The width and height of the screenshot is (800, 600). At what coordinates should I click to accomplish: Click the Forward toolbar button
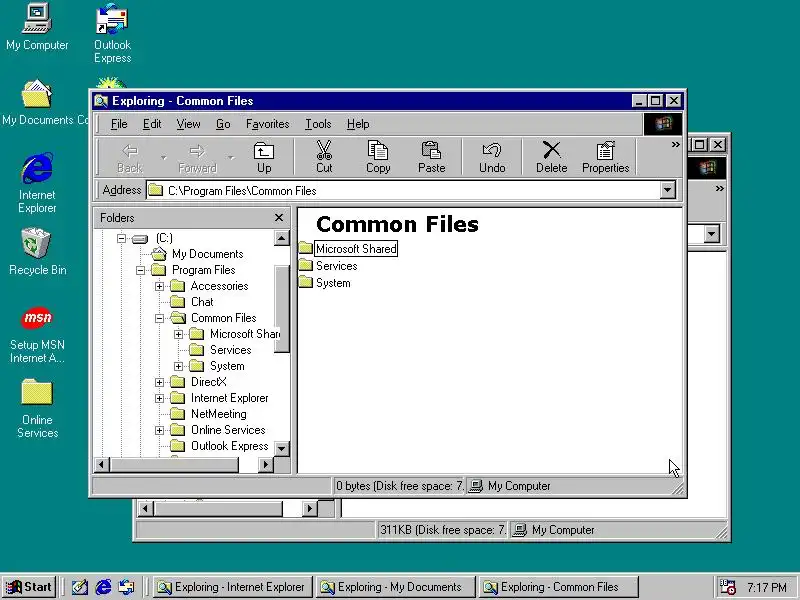[x=197, y=158]
